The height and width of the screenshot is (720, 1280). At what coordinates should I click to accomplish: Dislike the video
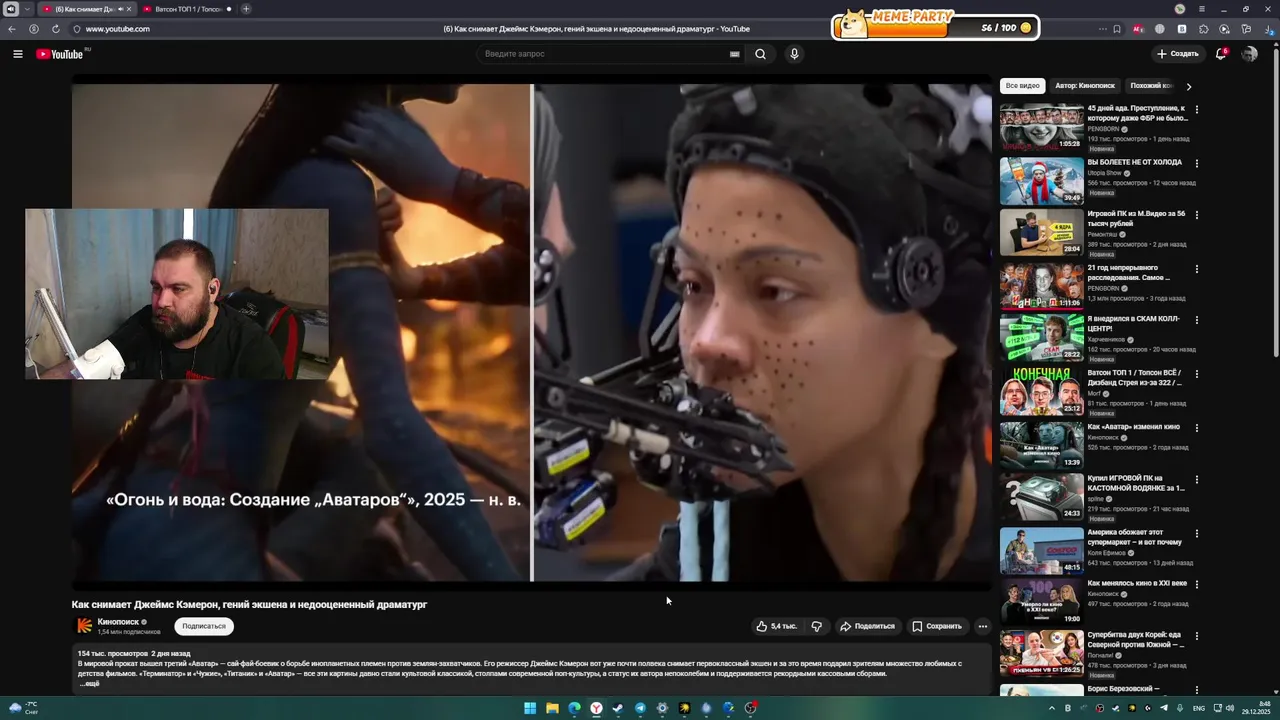(817, 626)
